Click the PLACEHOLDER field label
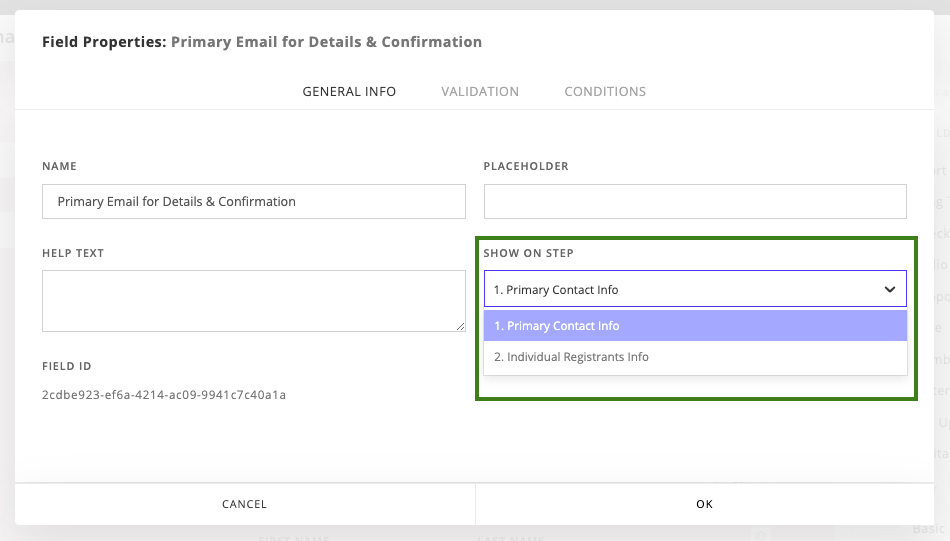950x541 pixels. tap(526, 166)
